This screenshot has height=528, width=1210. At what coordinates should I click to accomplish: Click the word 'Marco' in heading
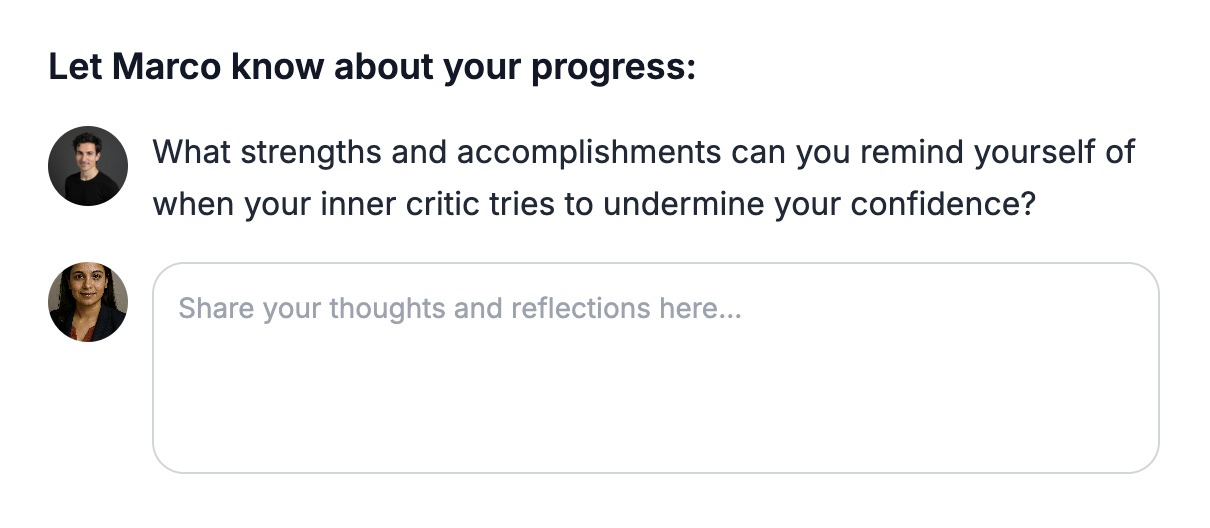point(166,68)
